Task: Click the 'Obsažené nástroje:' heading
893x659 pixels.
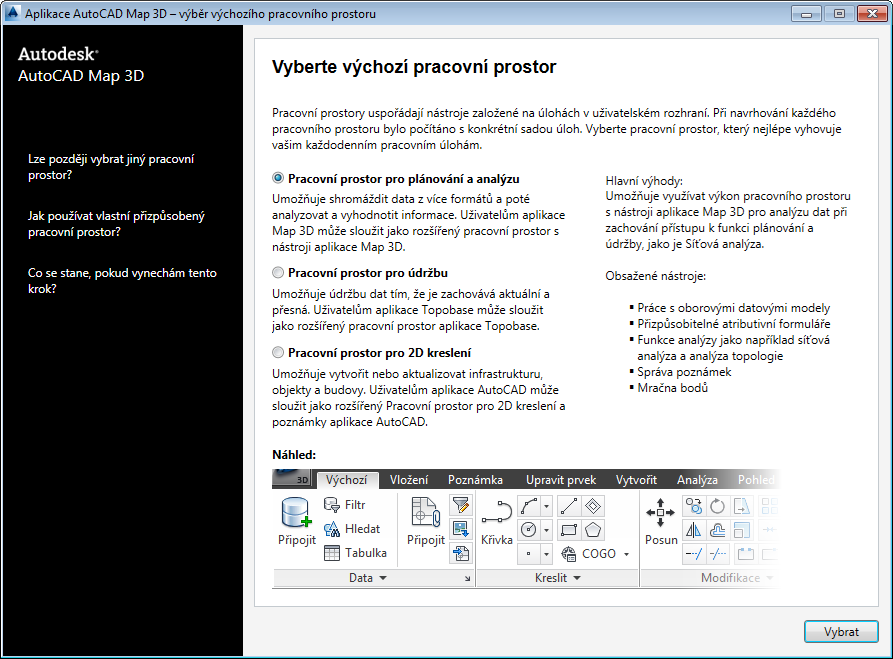Action: (656, 276)
